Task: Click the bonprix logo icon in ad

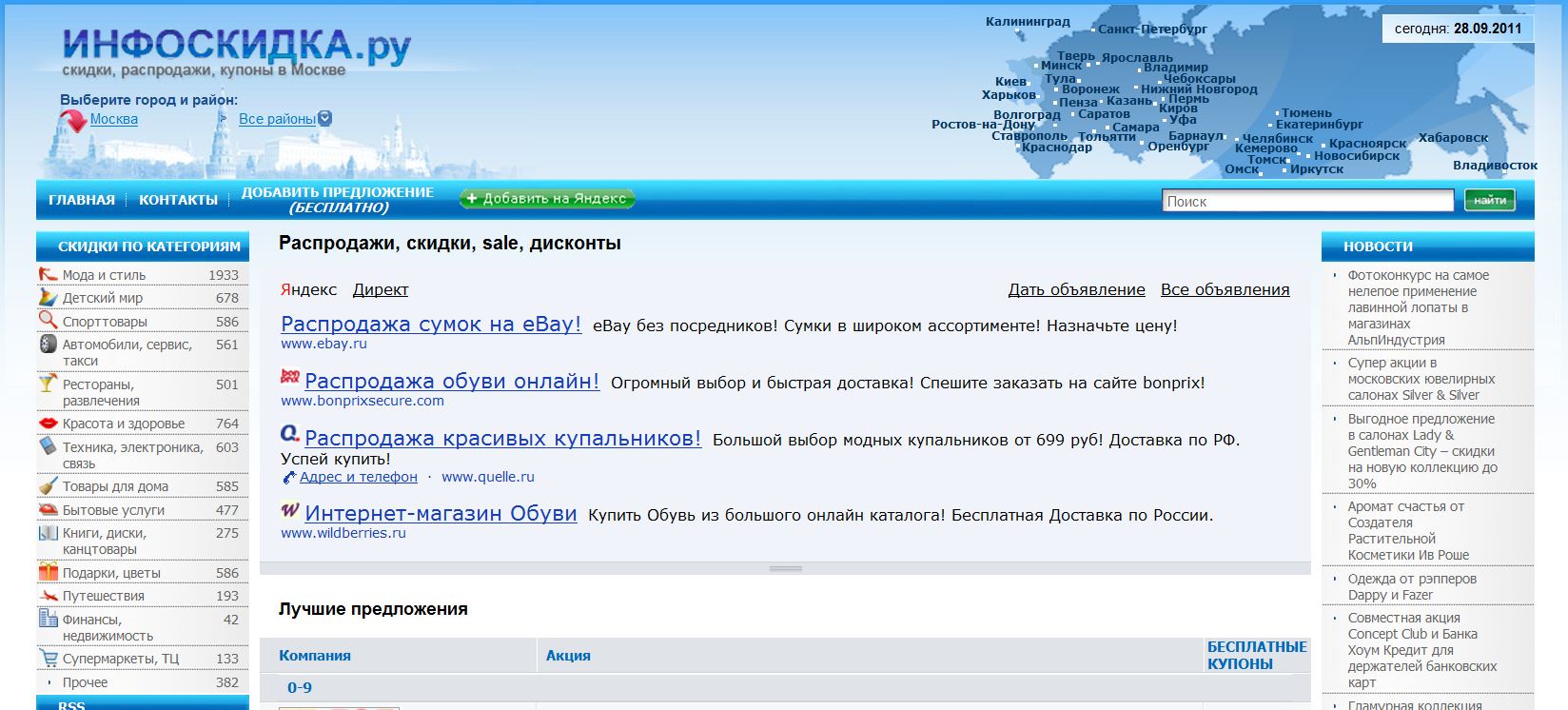Action: click(x=290, y=377)
